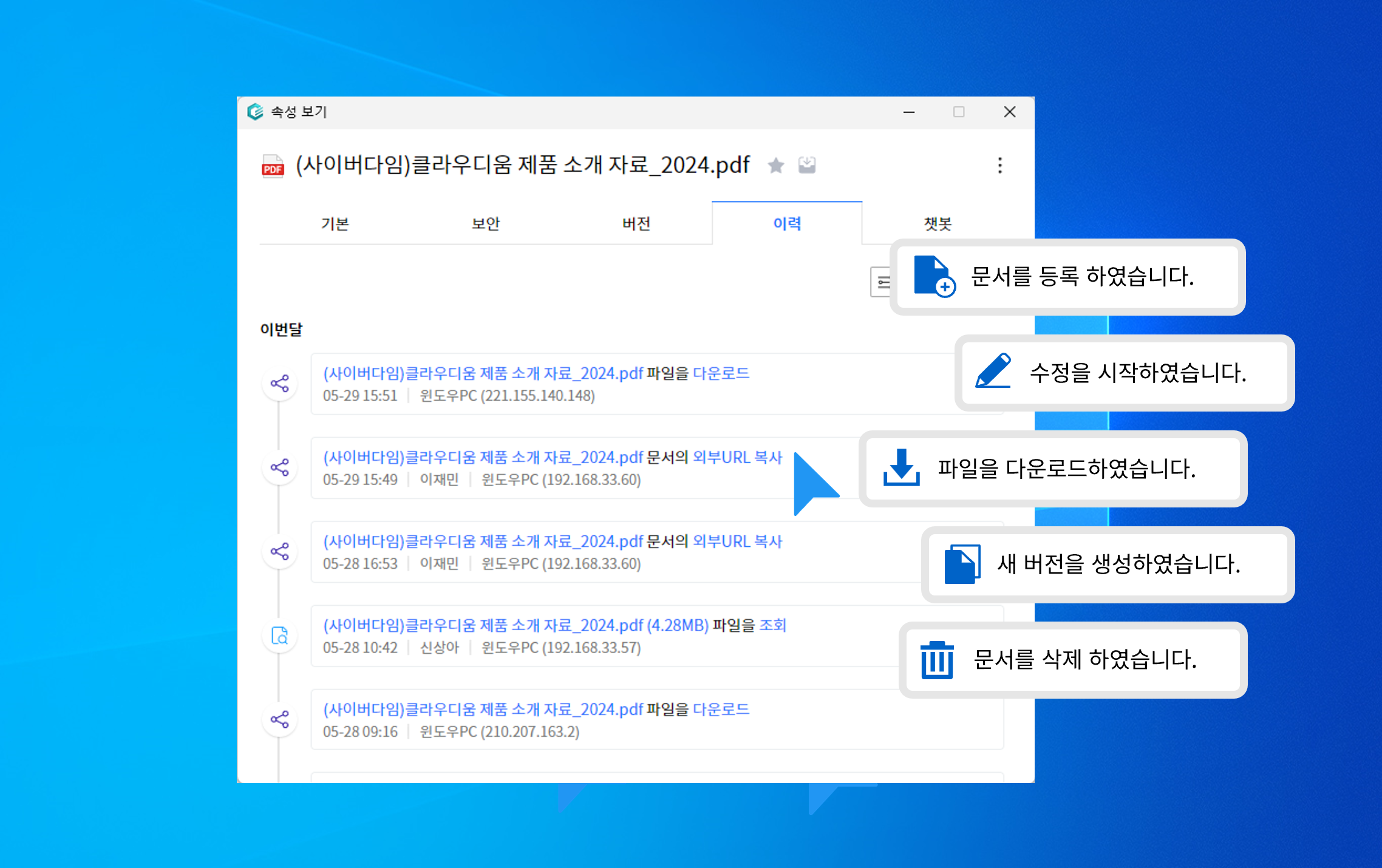This screenshot has width=1382, height=868.
Task: Switch to the 보안 tab
Action: click(486, 224)
